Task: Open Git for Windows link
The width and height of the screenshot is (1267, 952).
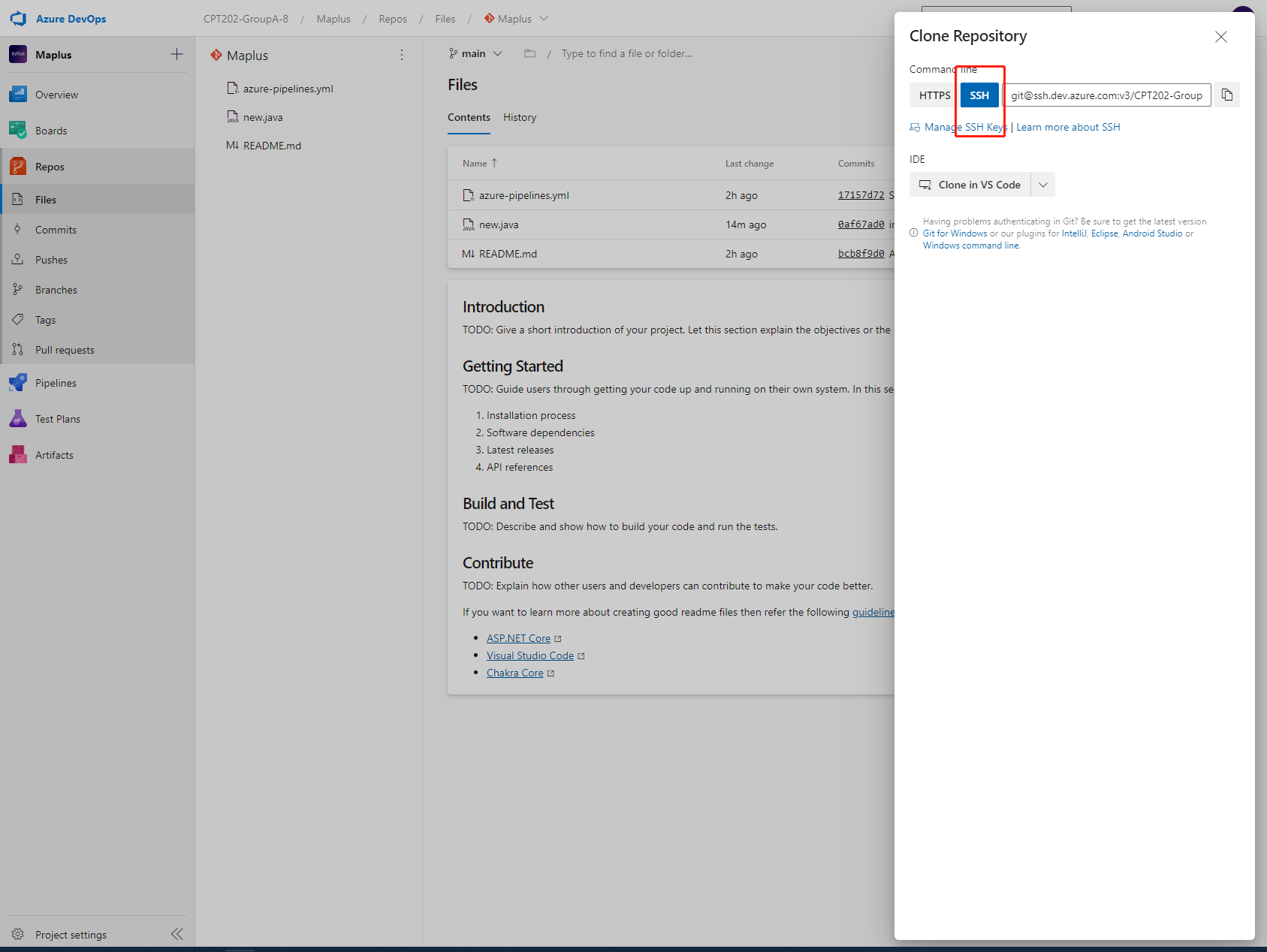Action: 955,233
